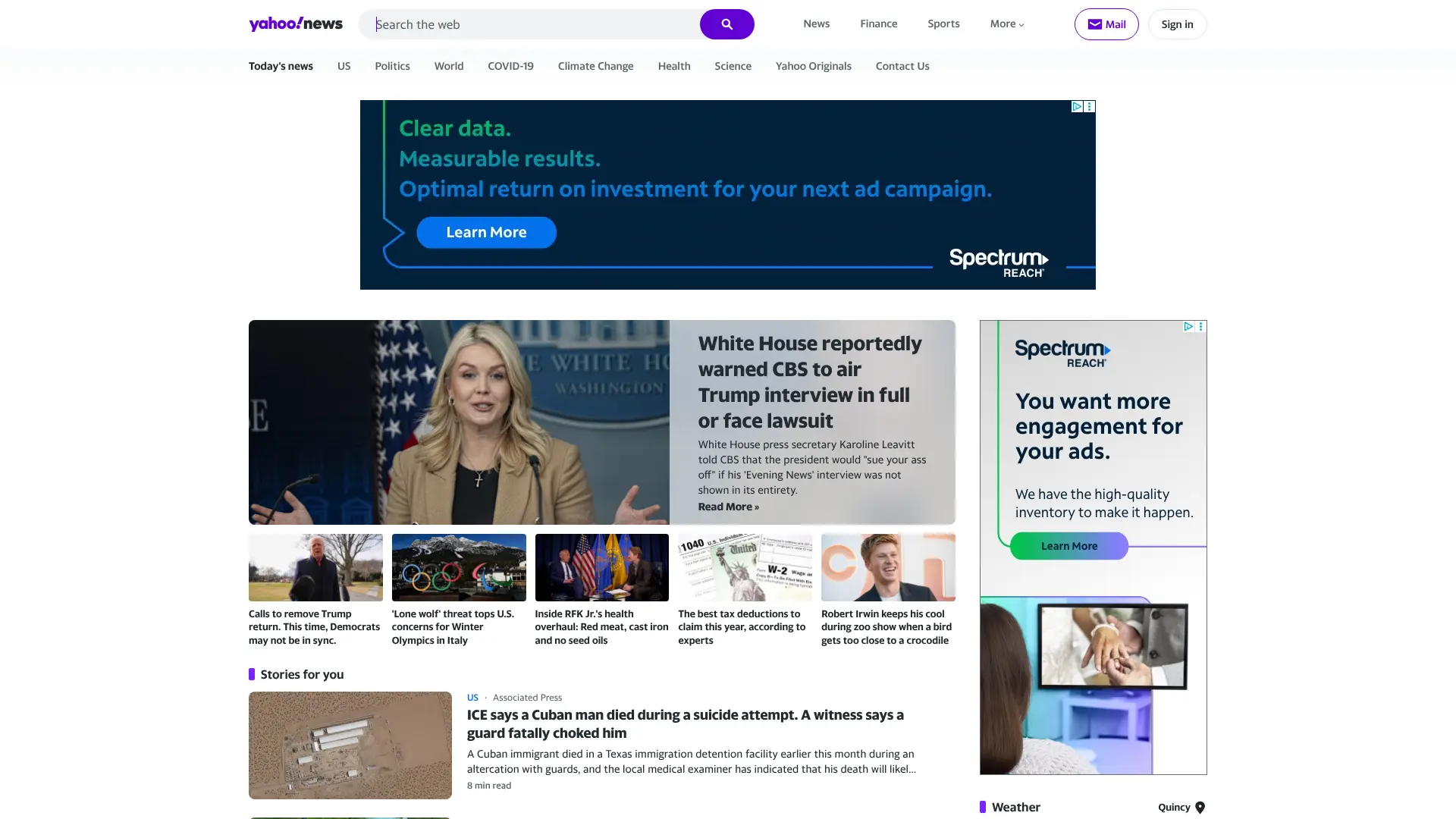
Task: Click the Quincy weather location label
Action: pos(1174,808)
